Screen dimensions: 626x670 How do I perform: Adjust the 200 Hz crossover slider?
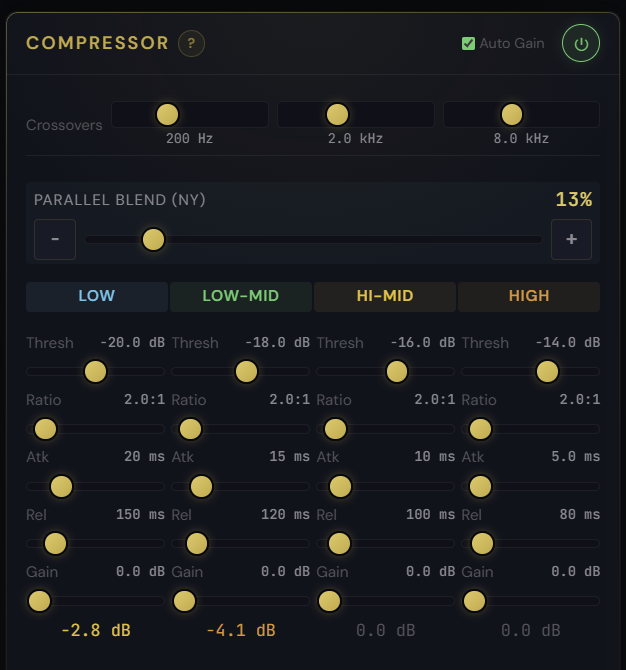(190, 115)
